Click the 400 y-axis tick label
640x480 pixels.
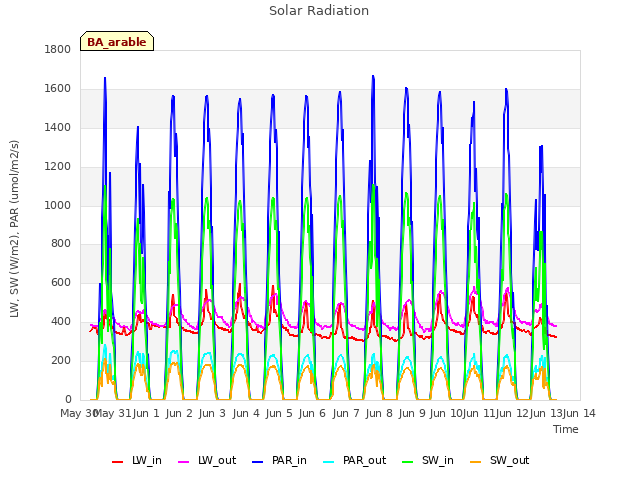pos(61,322)
